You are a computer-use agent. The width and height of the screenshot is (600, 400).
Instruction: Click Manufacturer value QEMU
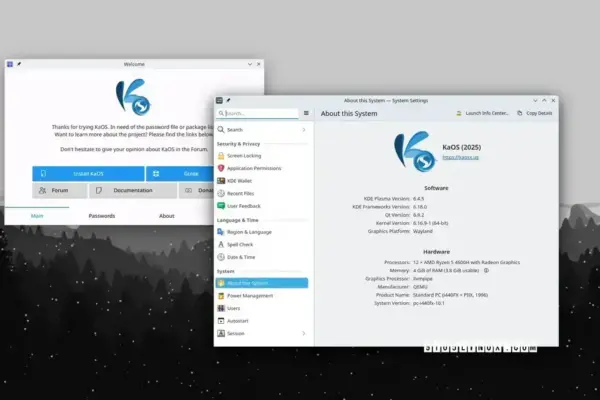click(x=420, y=287)
